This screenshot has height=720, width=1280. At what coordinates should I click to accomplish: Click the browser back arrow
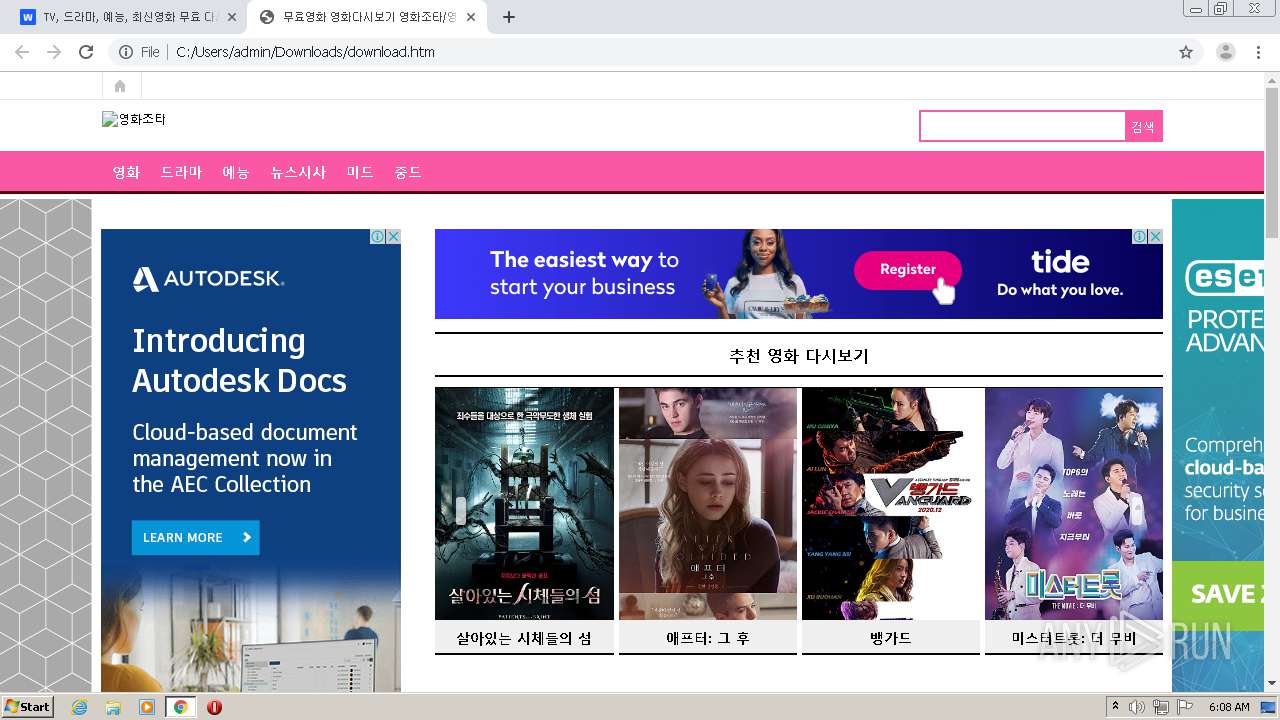pyautogui.click(x=22, y=52)
